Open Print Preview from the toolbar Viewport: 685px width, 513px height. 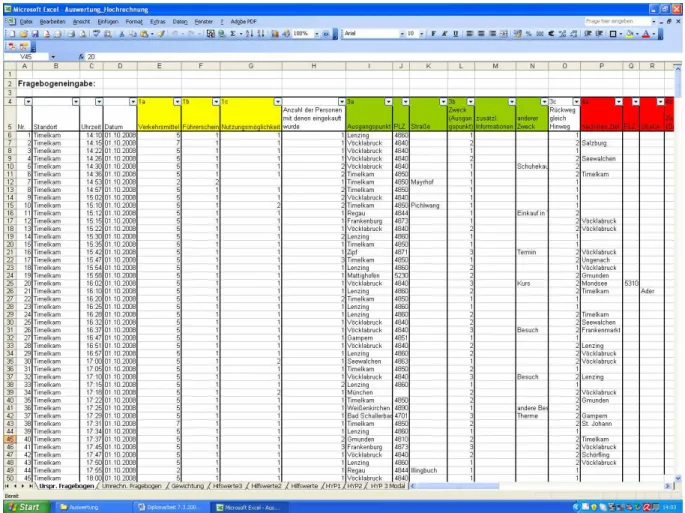pos(83,34)
